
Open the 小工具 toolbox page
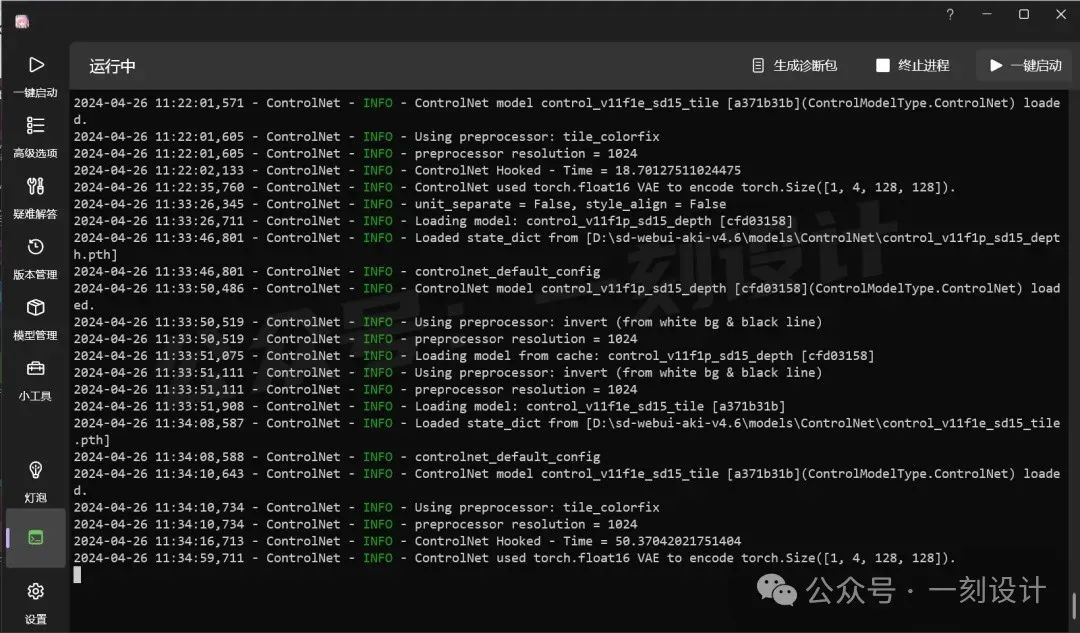[35, 380]
